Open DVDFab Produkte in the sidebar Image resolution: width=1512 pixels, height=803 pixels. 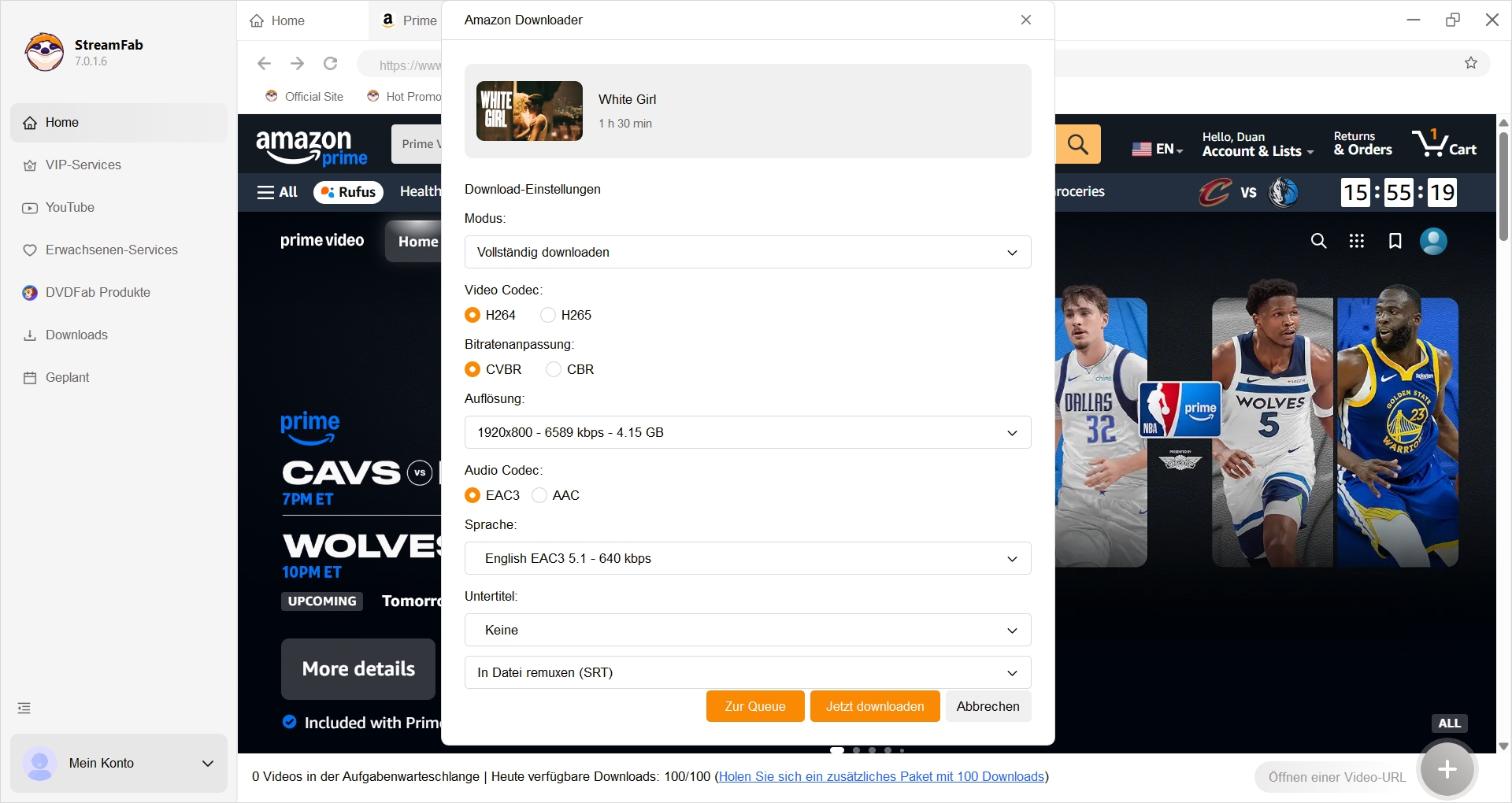97,292
